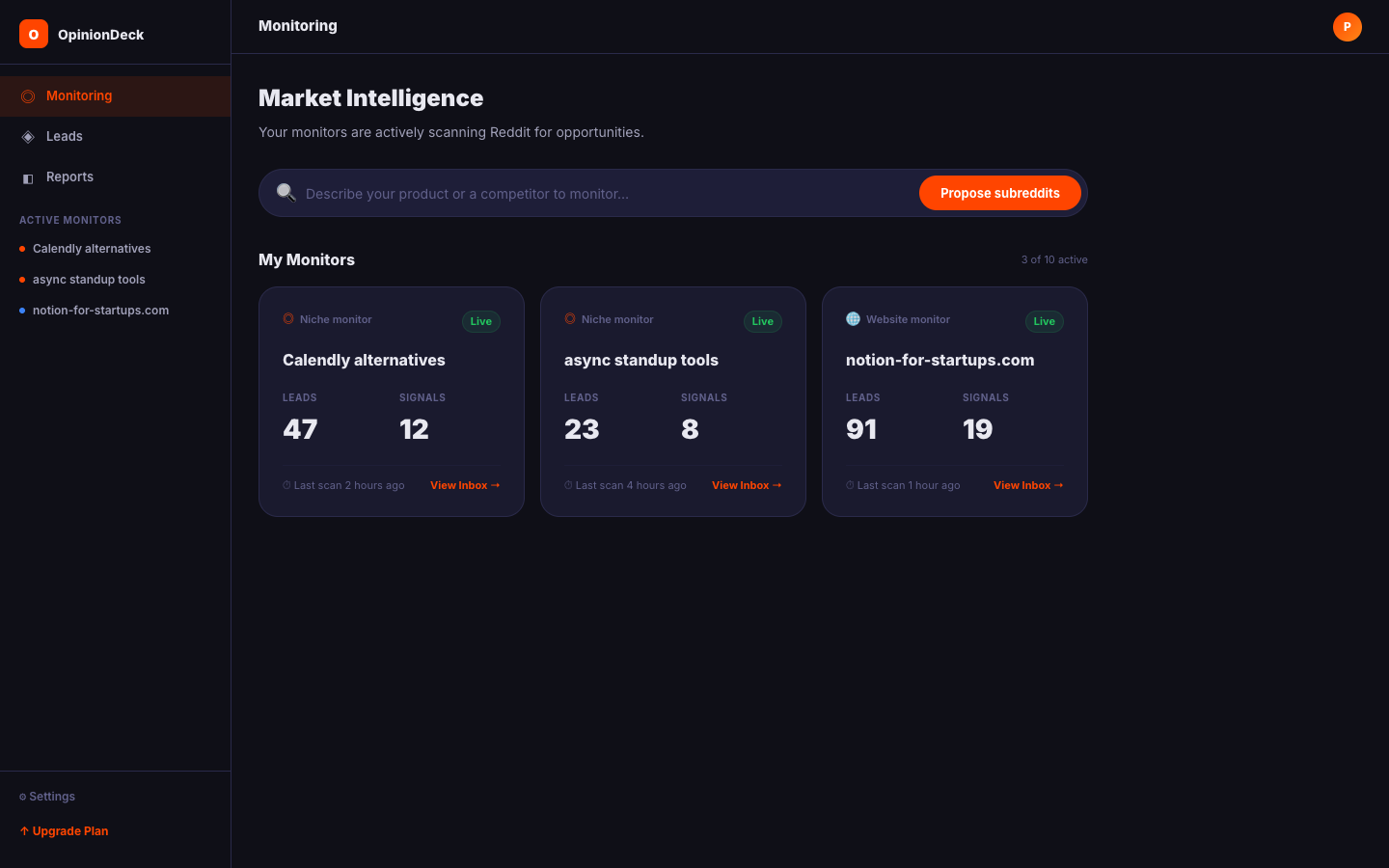Toggle the Live status on notion-for-startups.com

click(1044, 321)
